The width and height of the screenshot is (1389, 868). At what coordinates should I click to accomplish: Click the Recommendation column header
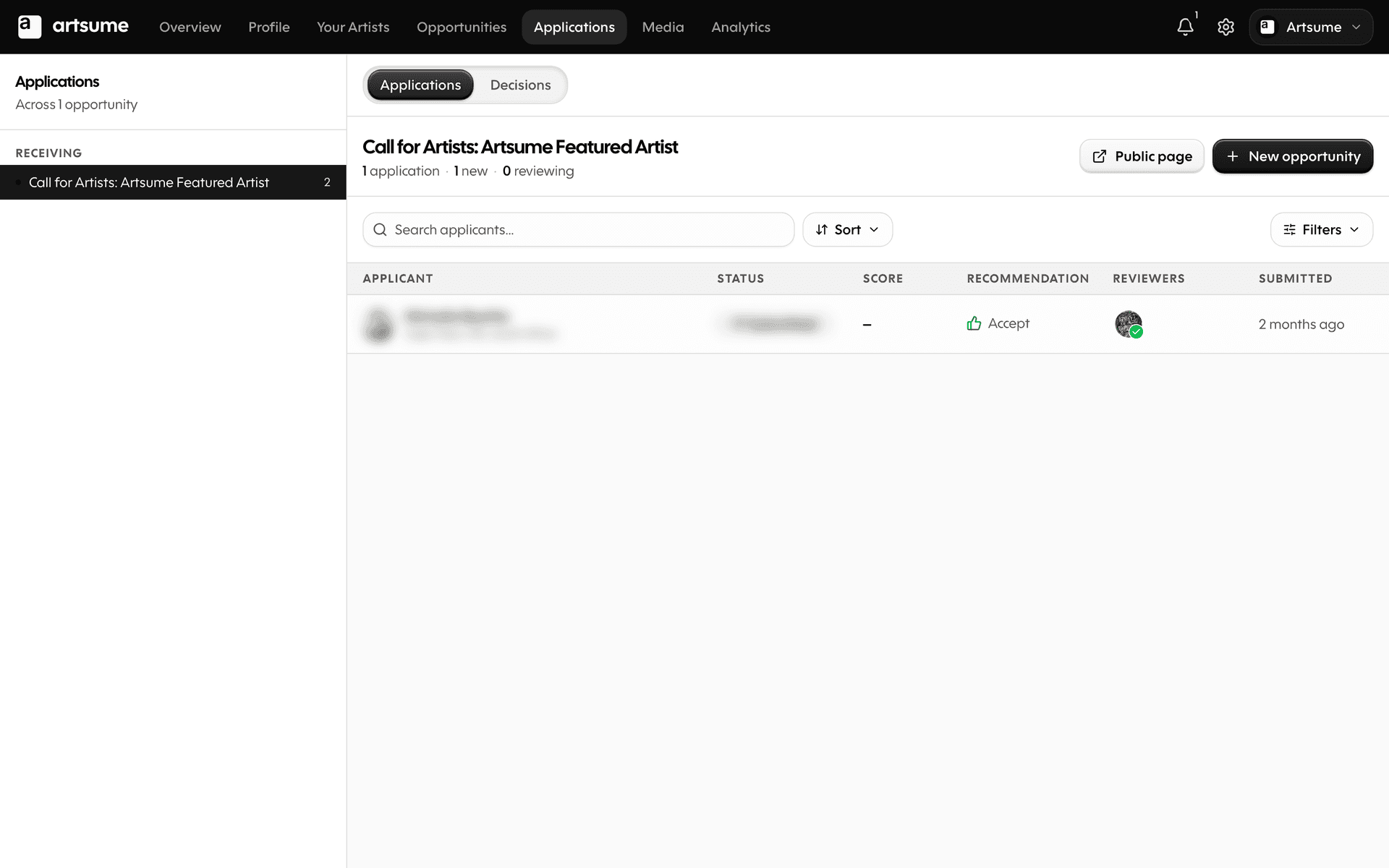[x=1027, y=278]
